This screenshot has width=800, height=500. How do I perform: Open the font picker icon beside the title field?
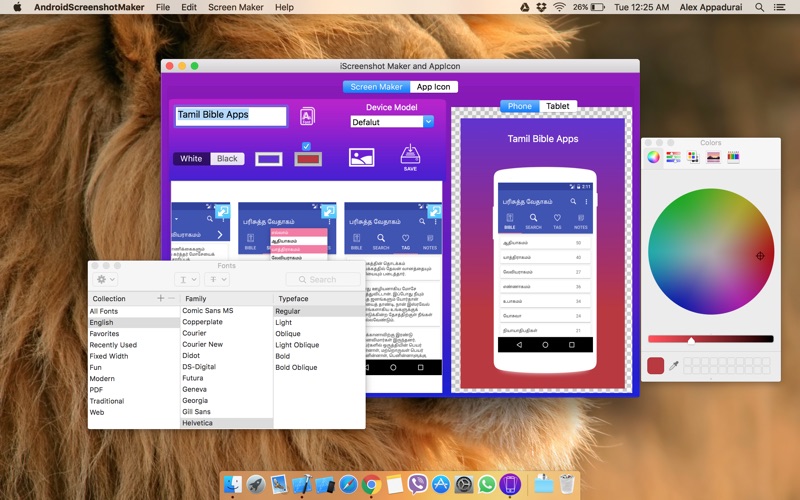307,116
